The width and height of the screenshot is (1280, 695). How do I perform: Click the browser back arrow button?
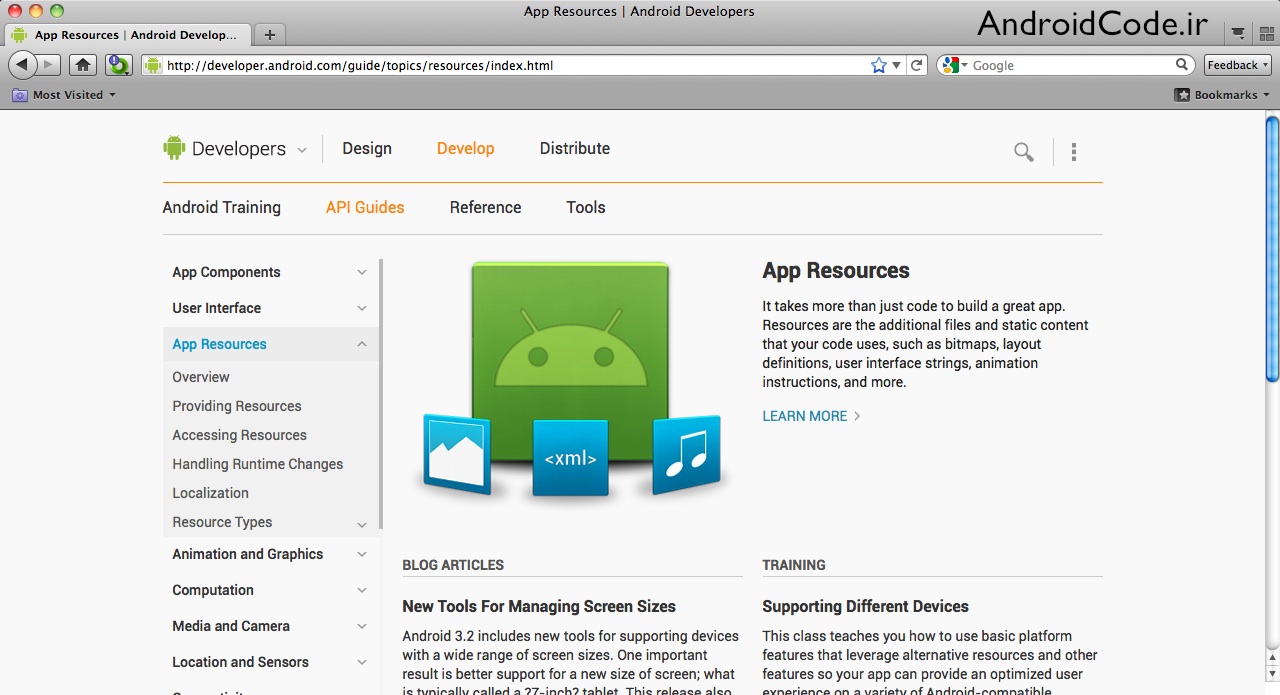pos(22,65)
